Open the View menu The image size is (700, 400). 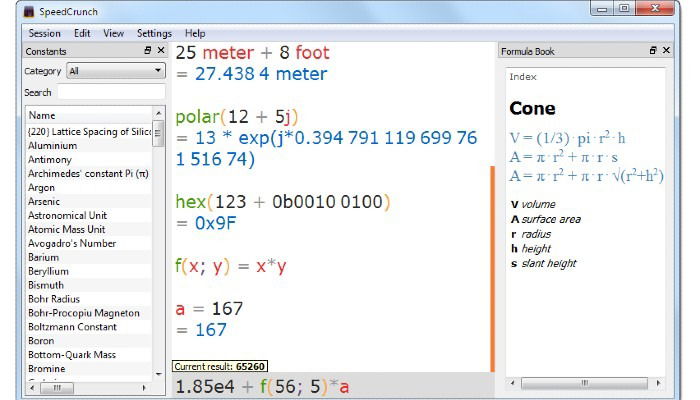click(113, 33)
